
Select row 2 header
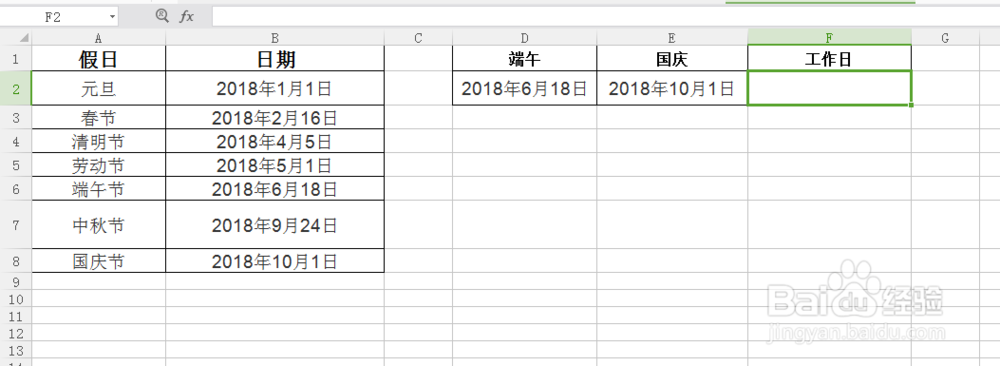[x=16, y=89]
